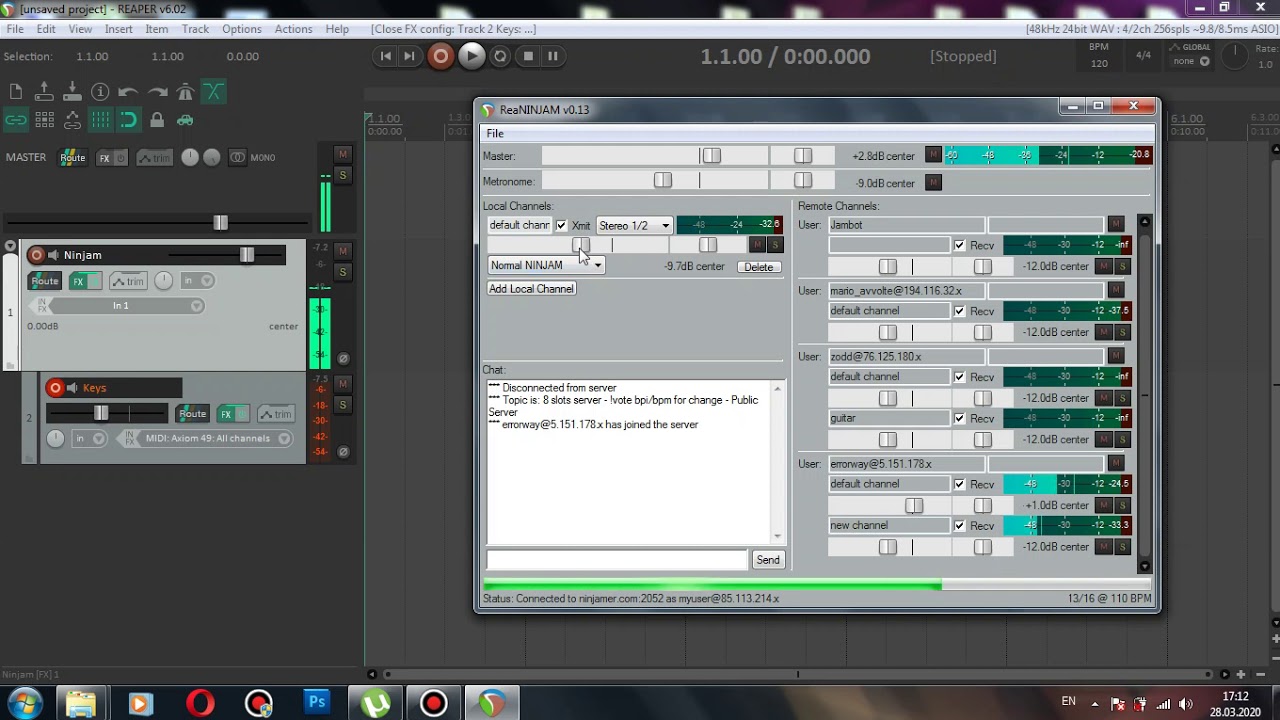Open Master track FX chain
The image size is (1280, 720).
point(104,158)
